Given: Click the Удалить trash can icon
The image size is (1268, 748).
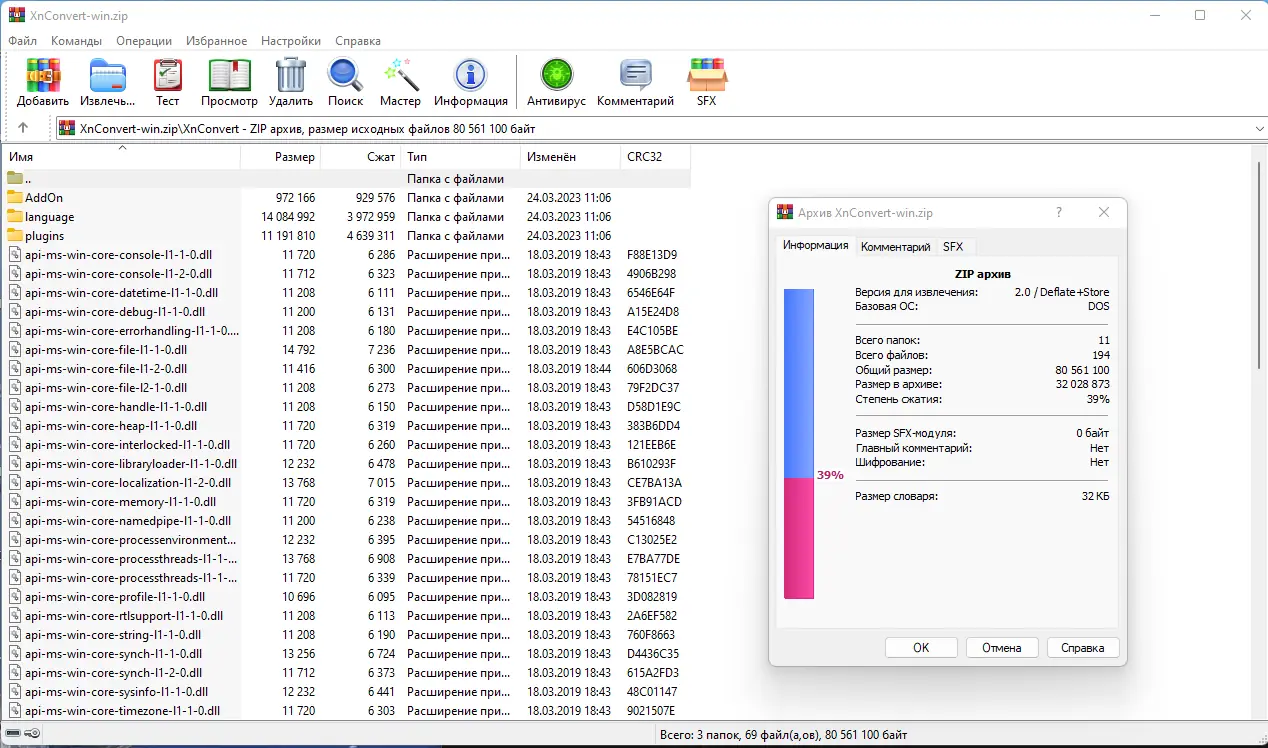Looking at the screenshot, I should [x=291, y=76].
